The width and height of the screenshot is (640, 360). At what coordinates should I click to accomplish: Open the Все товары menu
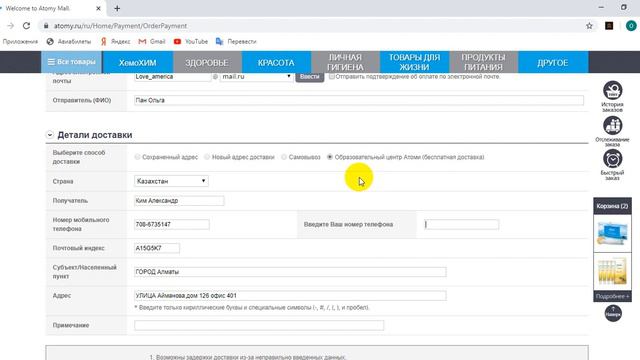71,62
